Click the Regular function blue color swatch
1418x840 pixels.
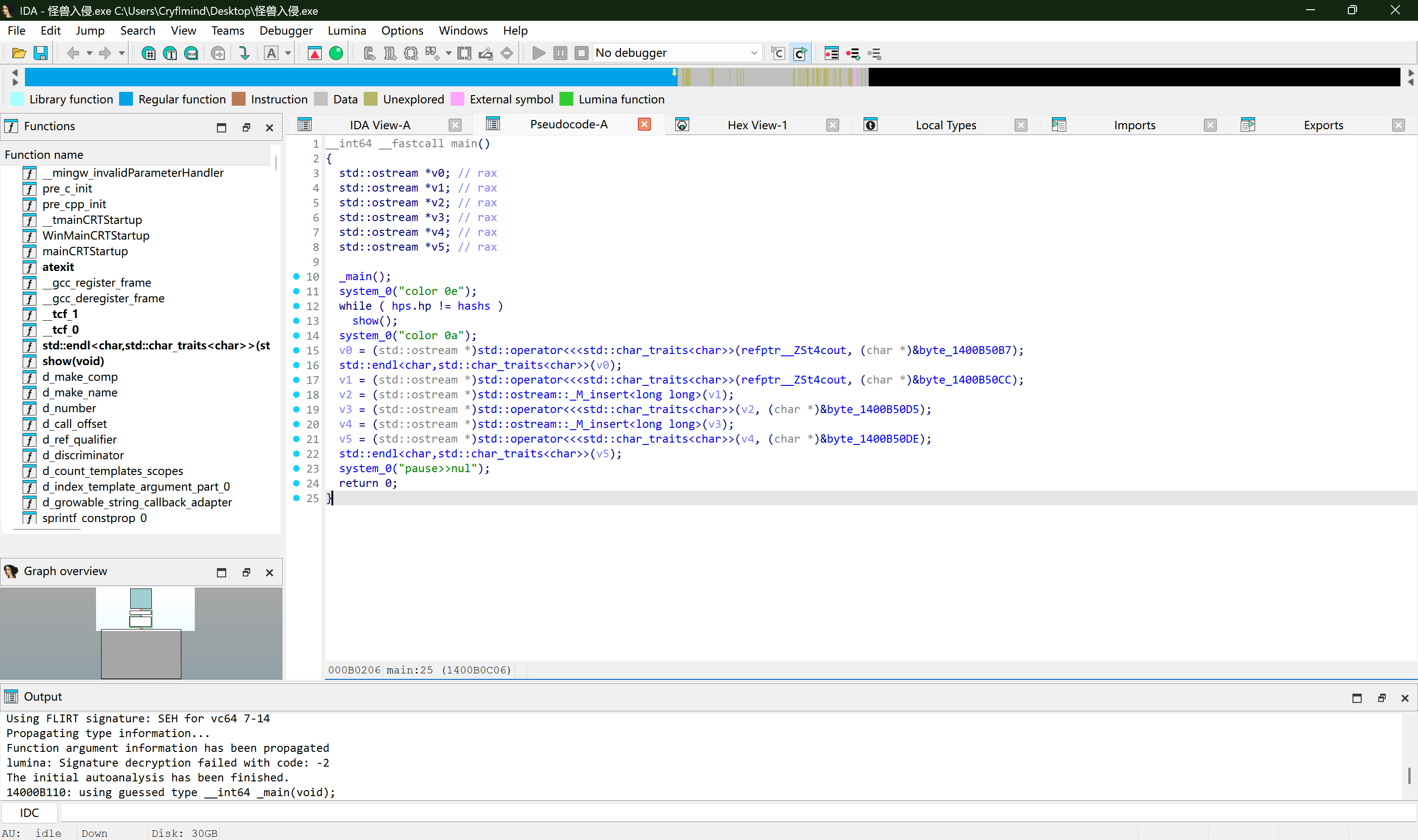(126, 100)
